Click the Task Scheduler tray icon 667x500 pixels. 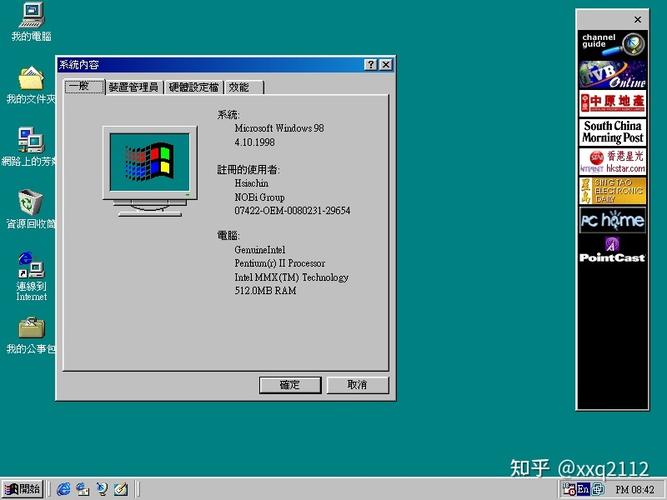569,489
